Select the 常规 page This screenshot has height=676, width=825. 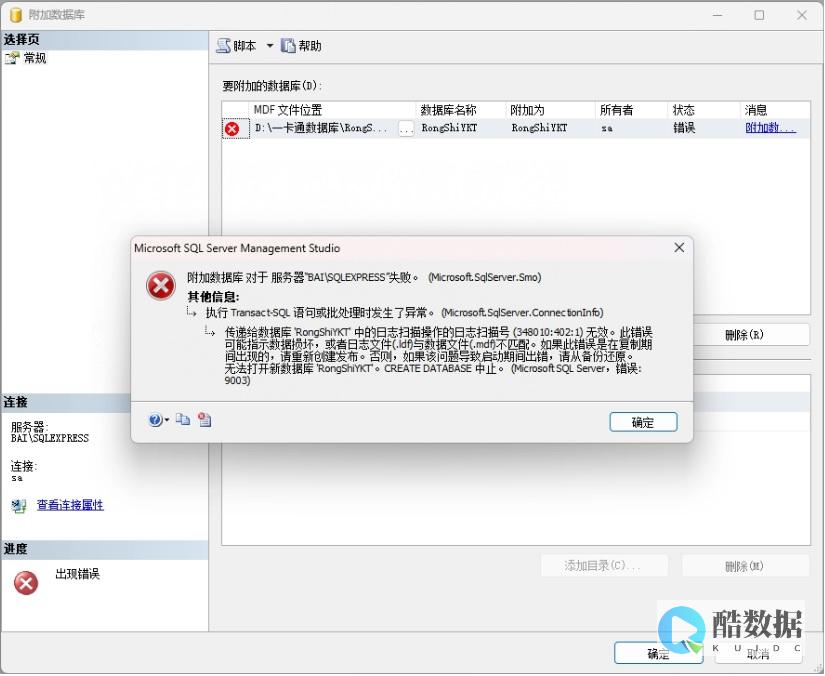point(35,58)
